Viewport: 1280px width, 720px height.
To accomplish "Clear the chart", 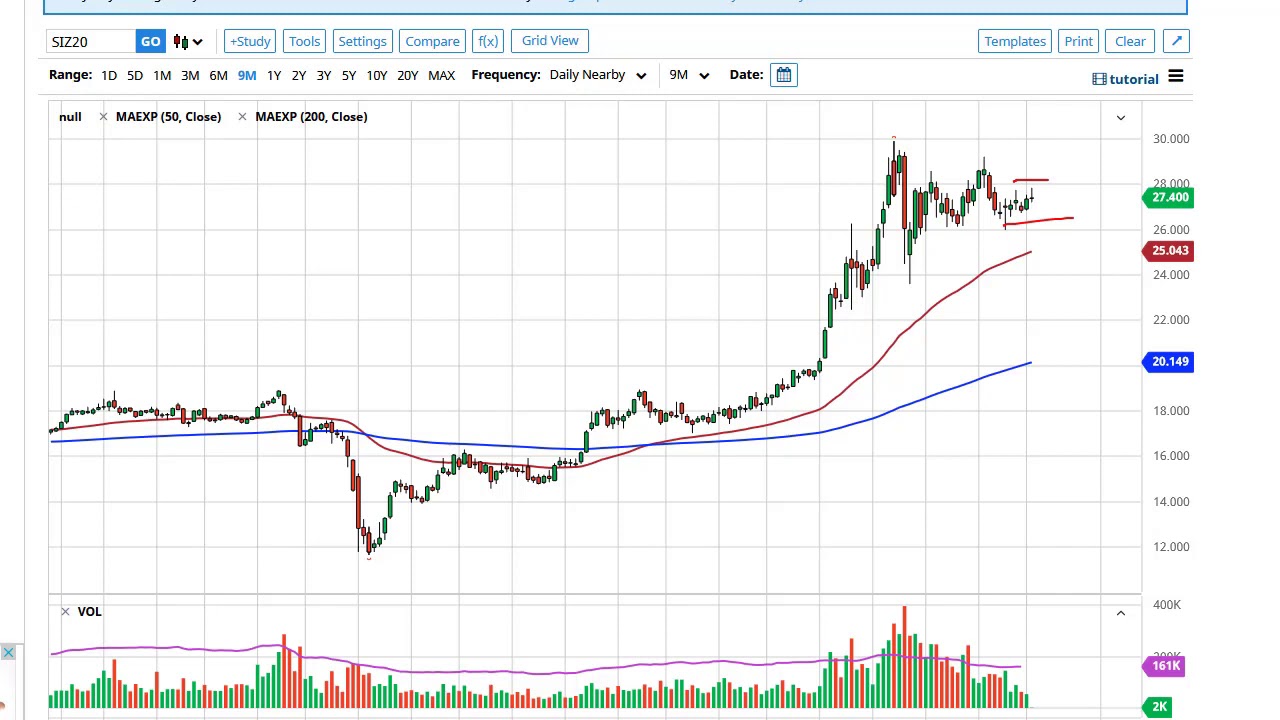I will [x=1130, y=41].
